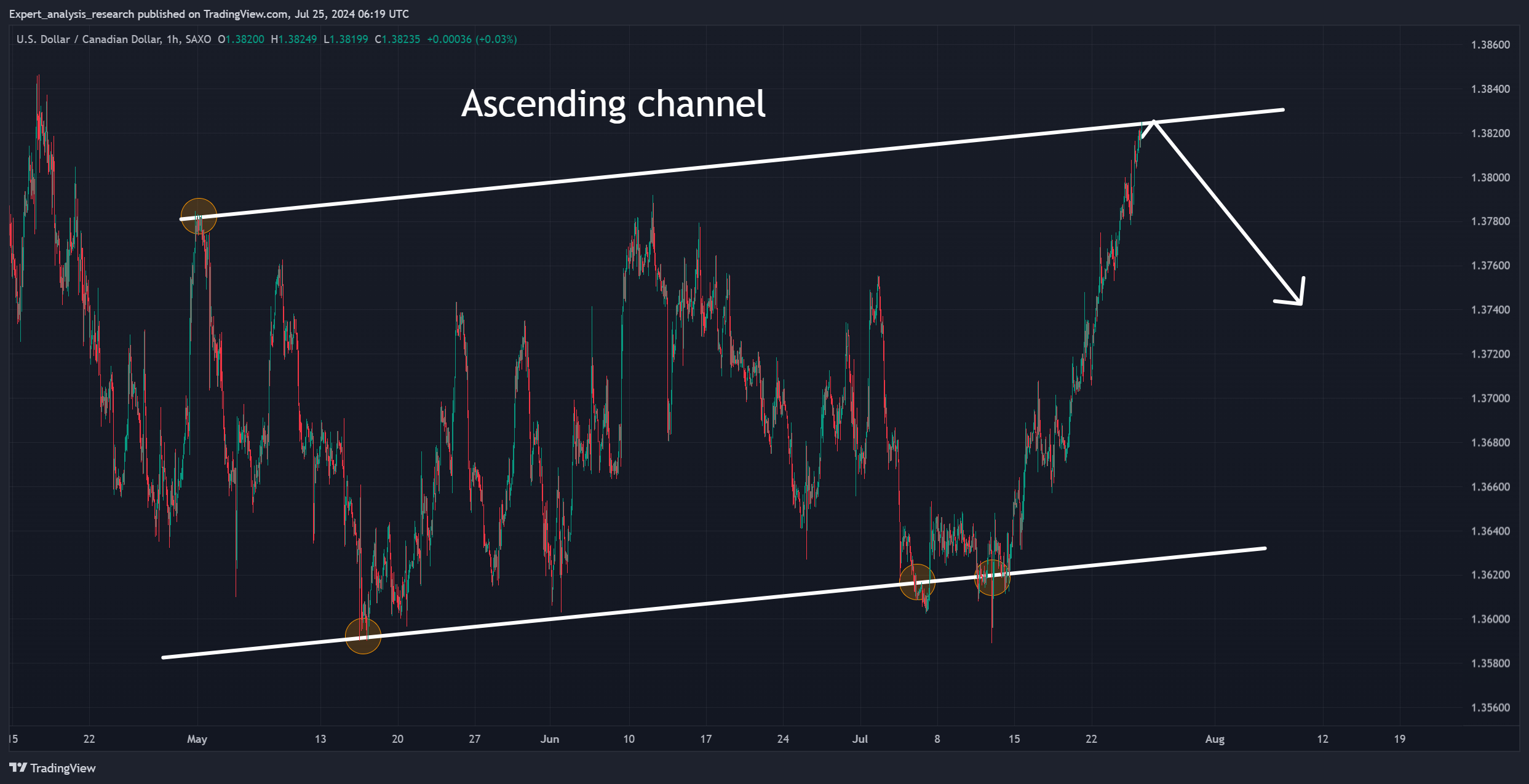1529x784 pixels.
Task: Click the Close value C1.38235
Action: (397, 39)
